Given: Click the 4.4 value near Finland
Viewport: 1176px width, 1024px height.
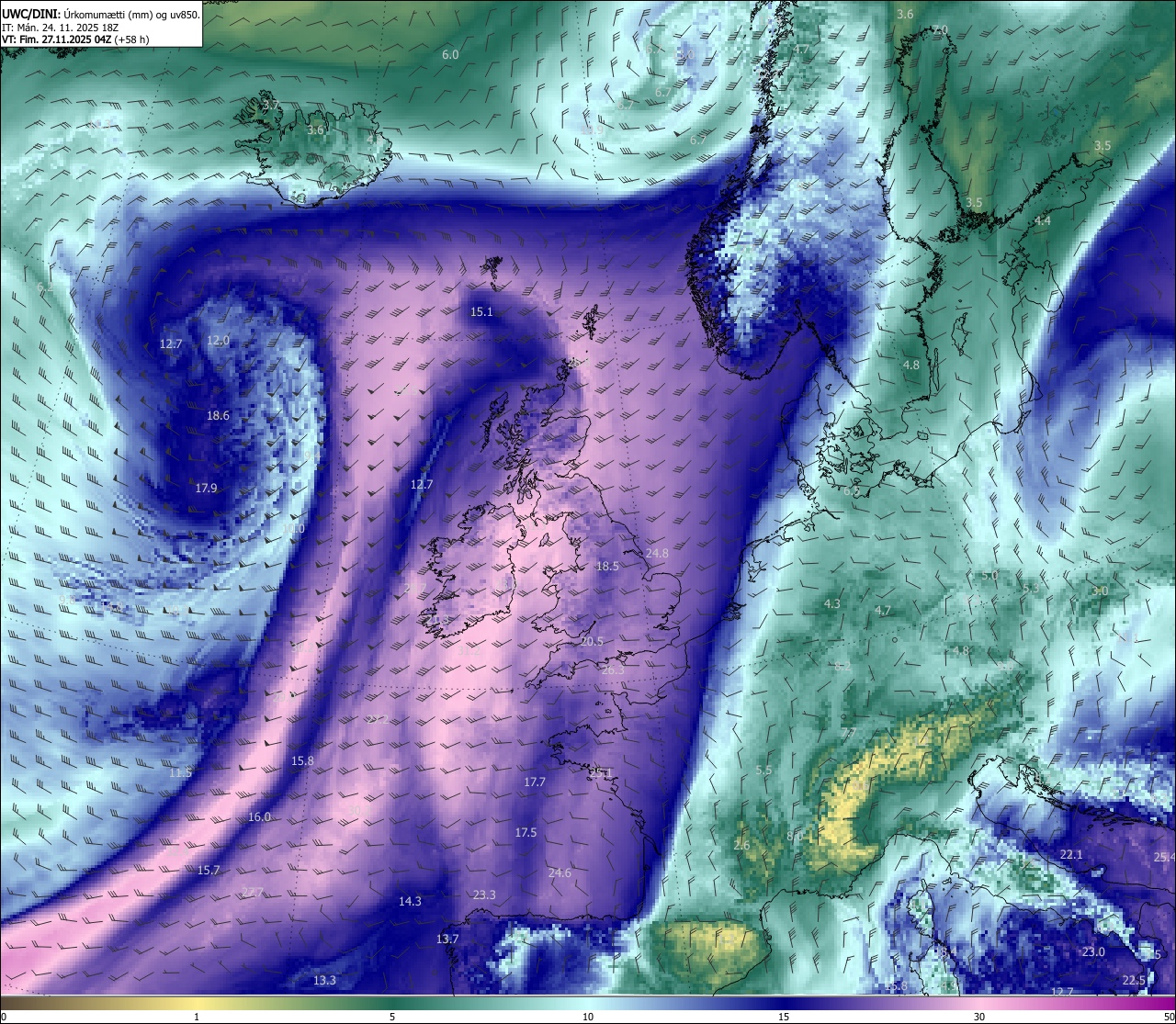Looking at the screenshot, I should pos(1043,222).
